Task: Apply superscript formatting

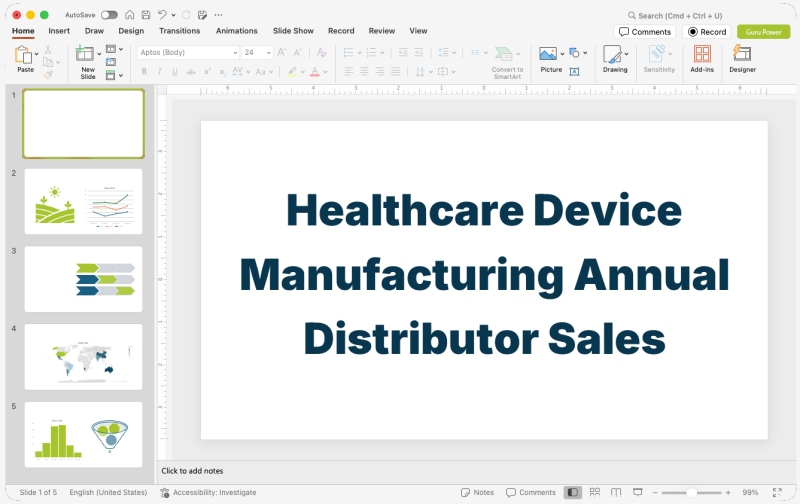Action: click(x=207, y=72)
